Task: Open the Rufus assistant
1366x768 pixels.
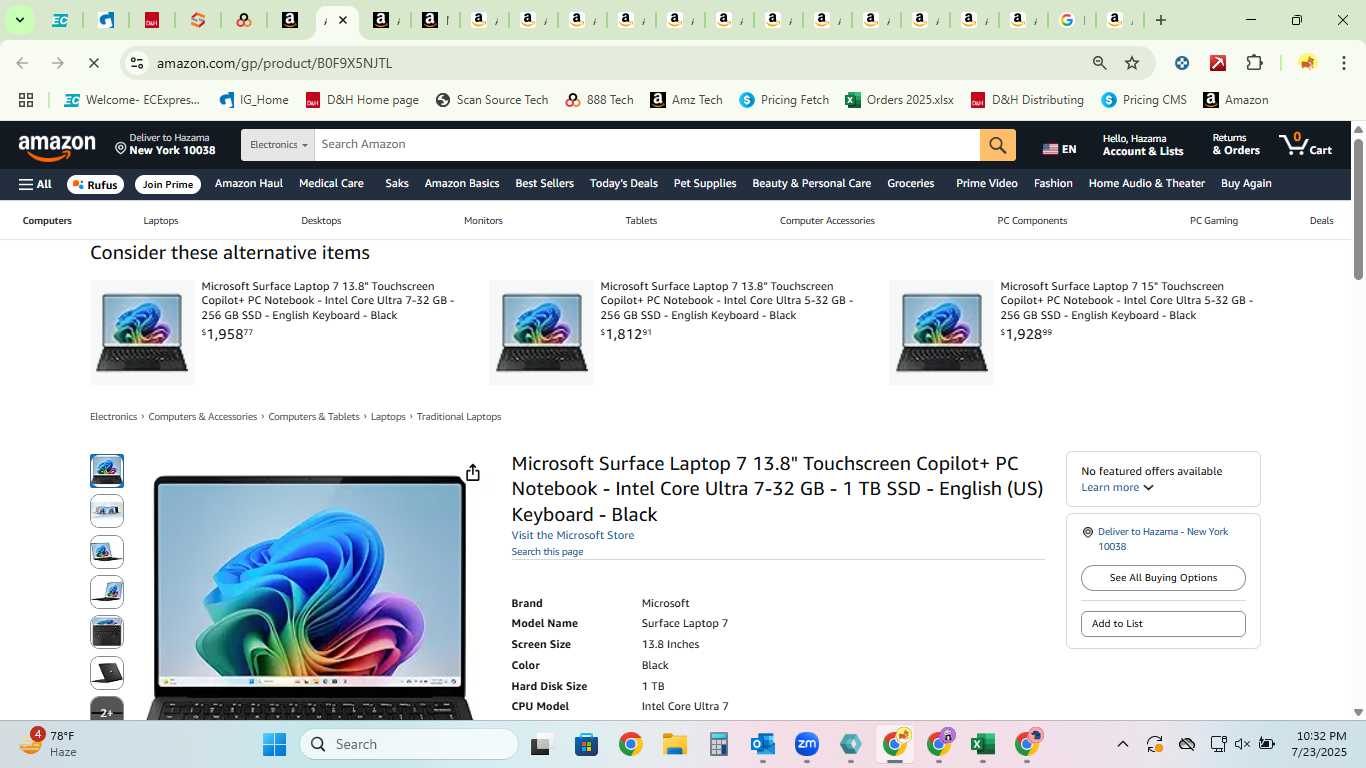Action: pos(95,185)
